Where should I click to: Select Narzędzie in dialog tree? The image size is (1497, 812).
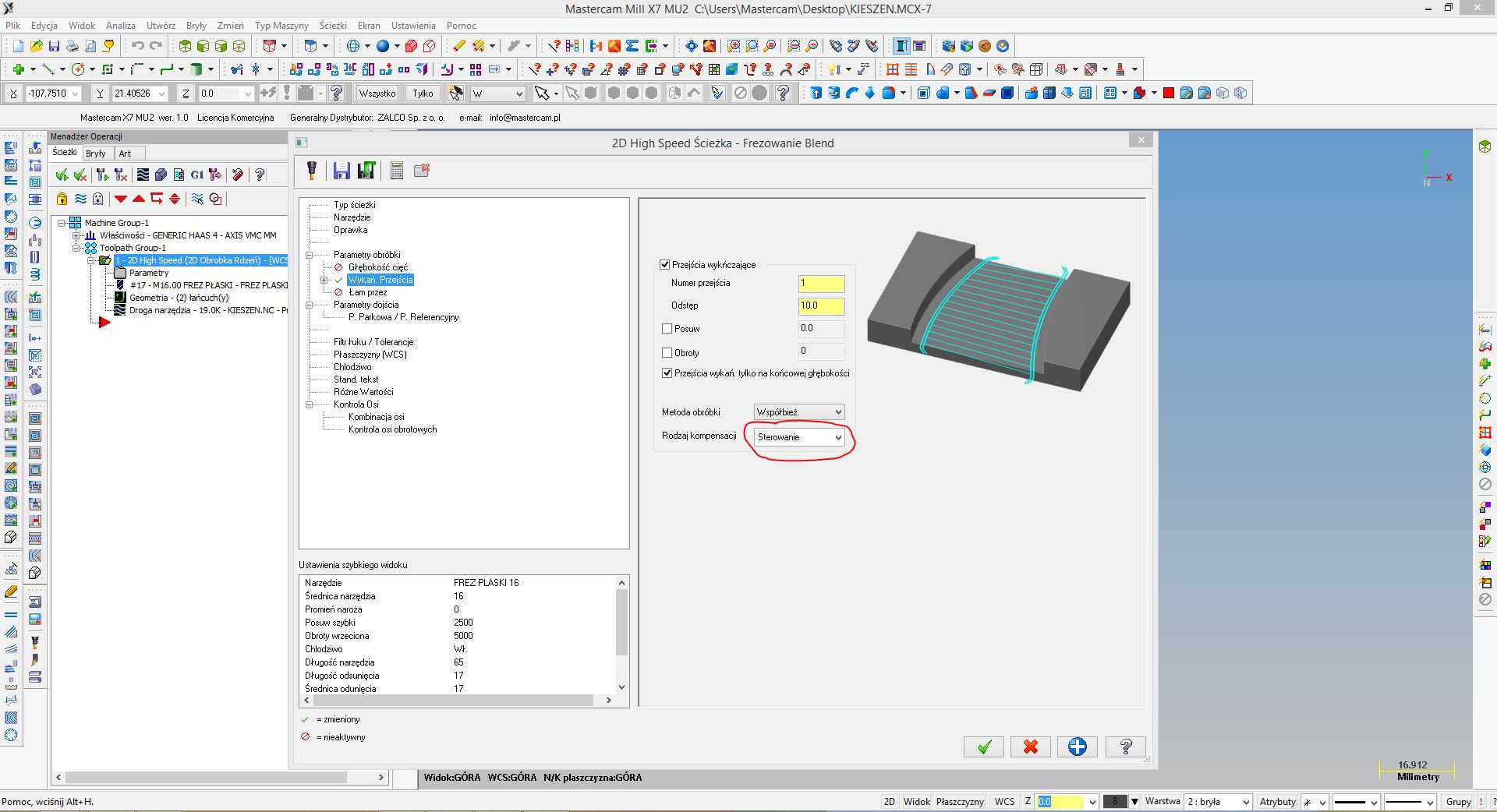352,217
